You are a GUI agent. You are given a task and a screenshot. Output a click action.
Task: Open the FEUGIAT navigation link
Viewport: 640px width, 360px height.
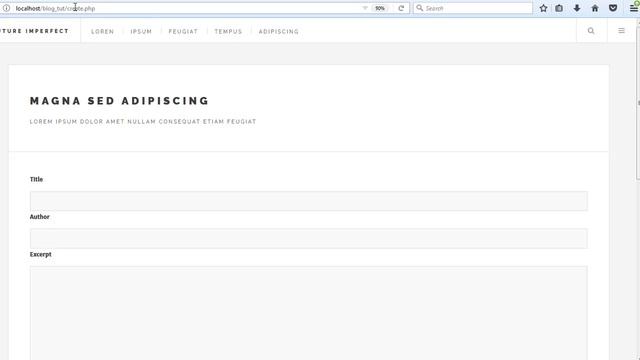coord(183,31)
